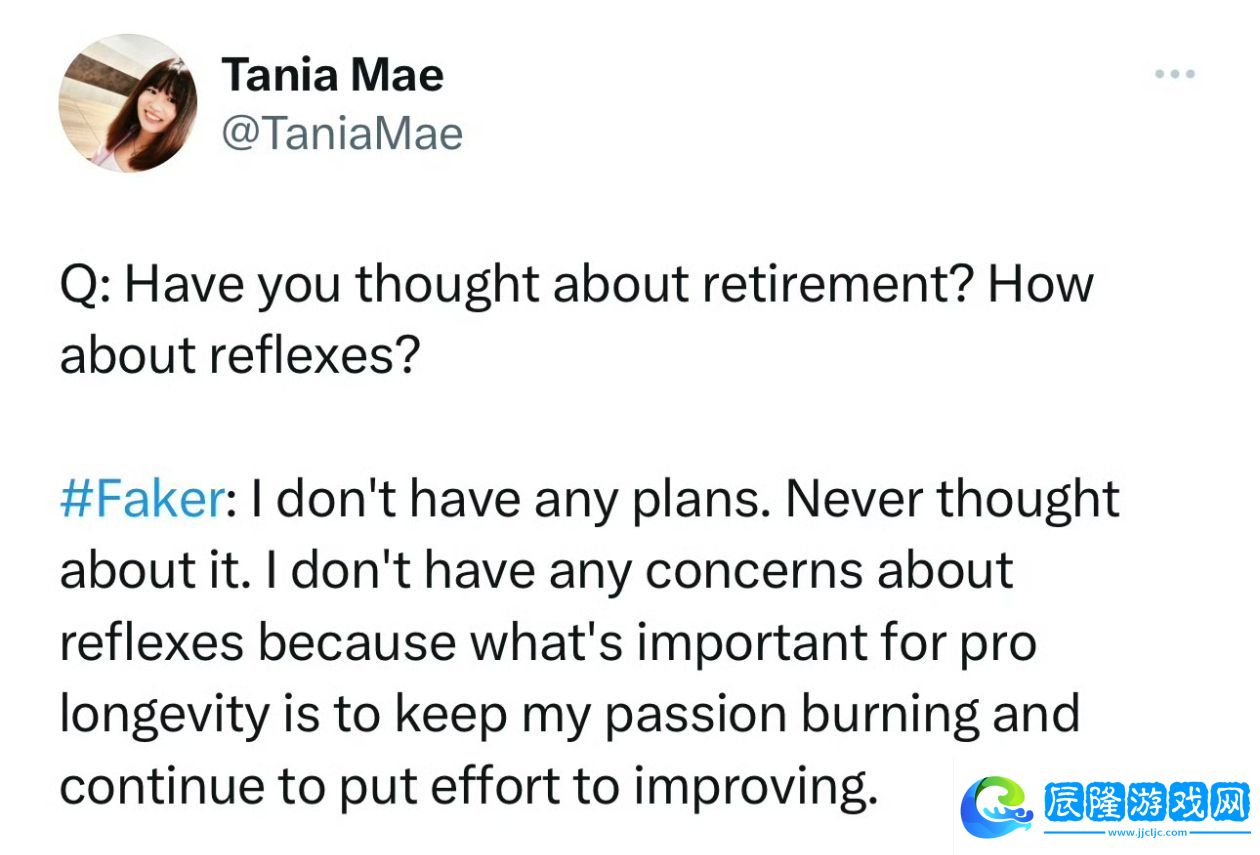Viewport: 1260px width, 855px height.
Task: Click Tania Mae's profile avatar
Action: [128, 104]
